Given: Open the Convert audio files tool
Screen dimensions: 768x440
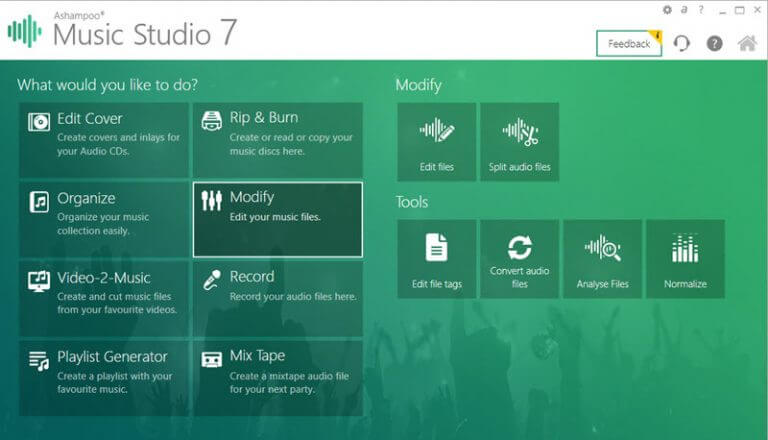Looking at the screenshot, I should (520, 259).
